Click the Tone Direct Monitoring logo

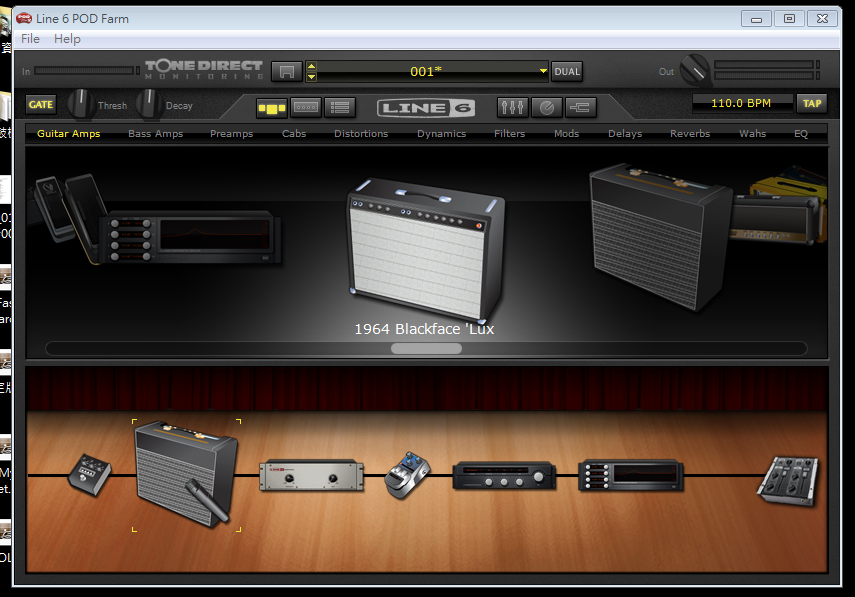(204, 69)
